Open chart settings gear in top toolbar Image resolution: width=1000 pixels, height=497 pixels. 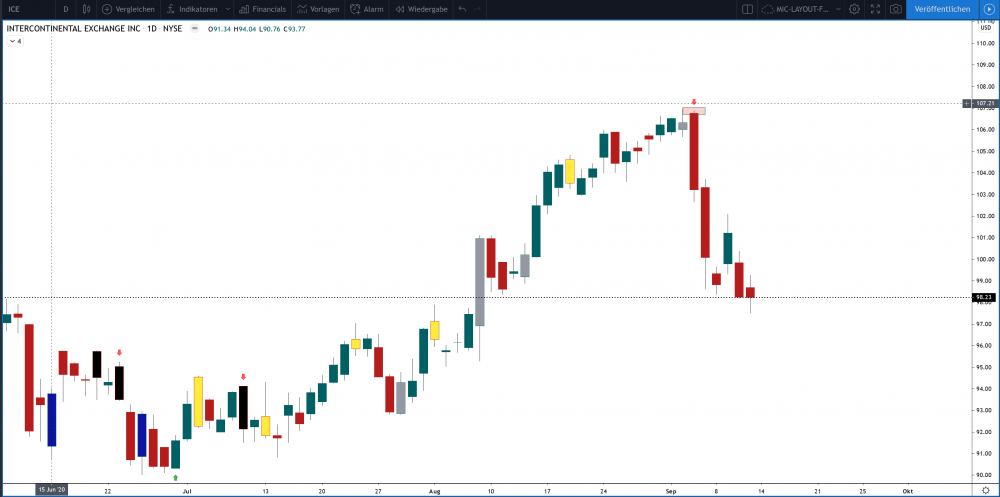[855, 10]
